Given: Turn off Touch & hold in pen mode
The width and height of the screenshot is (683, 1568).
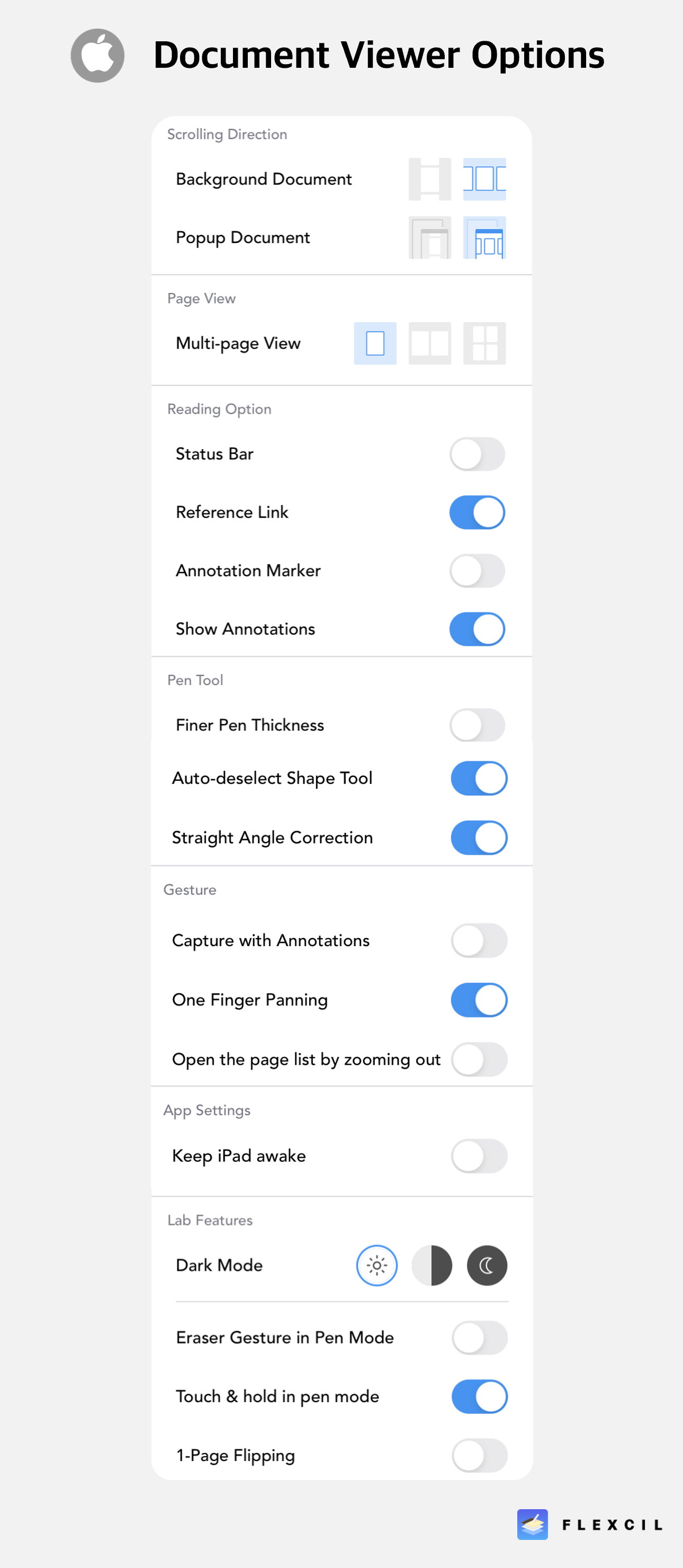Looking at the screenshot, I should pyautogui.click(x=479, y=1396).
